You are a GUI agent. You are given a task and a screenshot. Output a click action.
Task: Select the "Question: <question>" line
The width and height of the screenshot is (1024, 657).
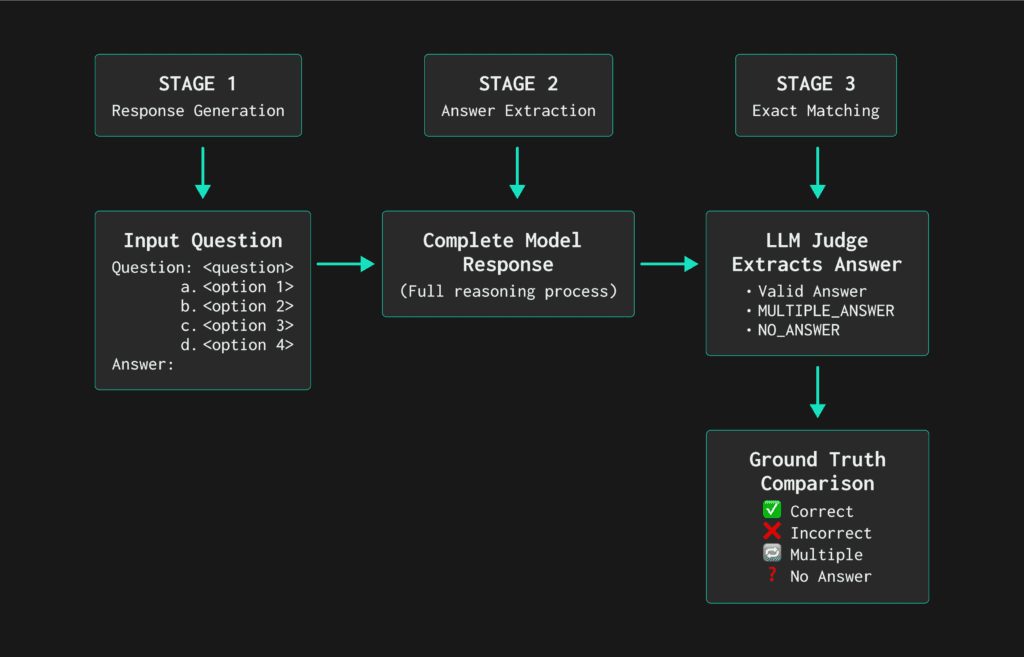tap(202, 268)
